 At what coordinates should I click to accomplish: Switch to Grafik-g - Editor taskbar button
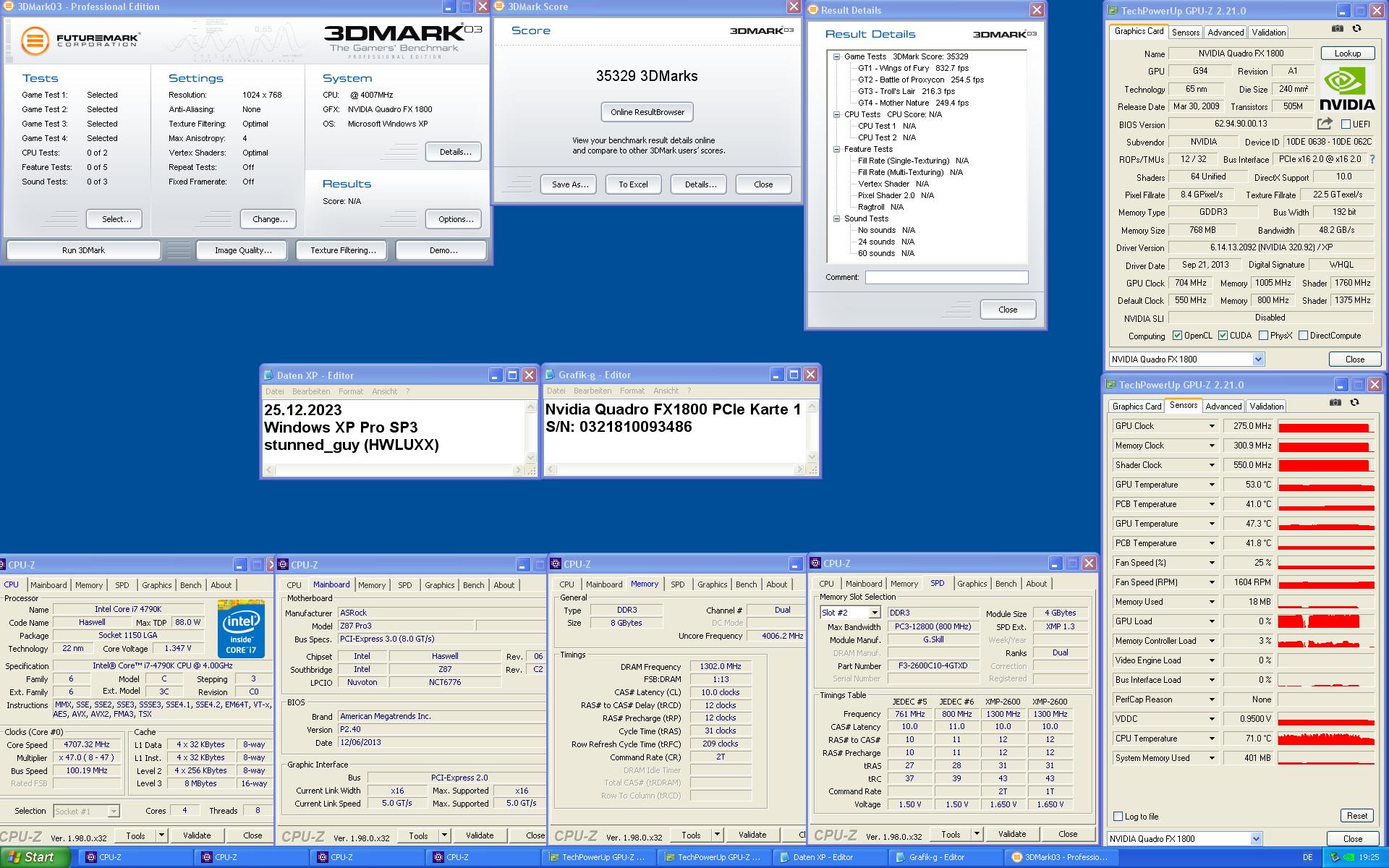tap(946, 857)
